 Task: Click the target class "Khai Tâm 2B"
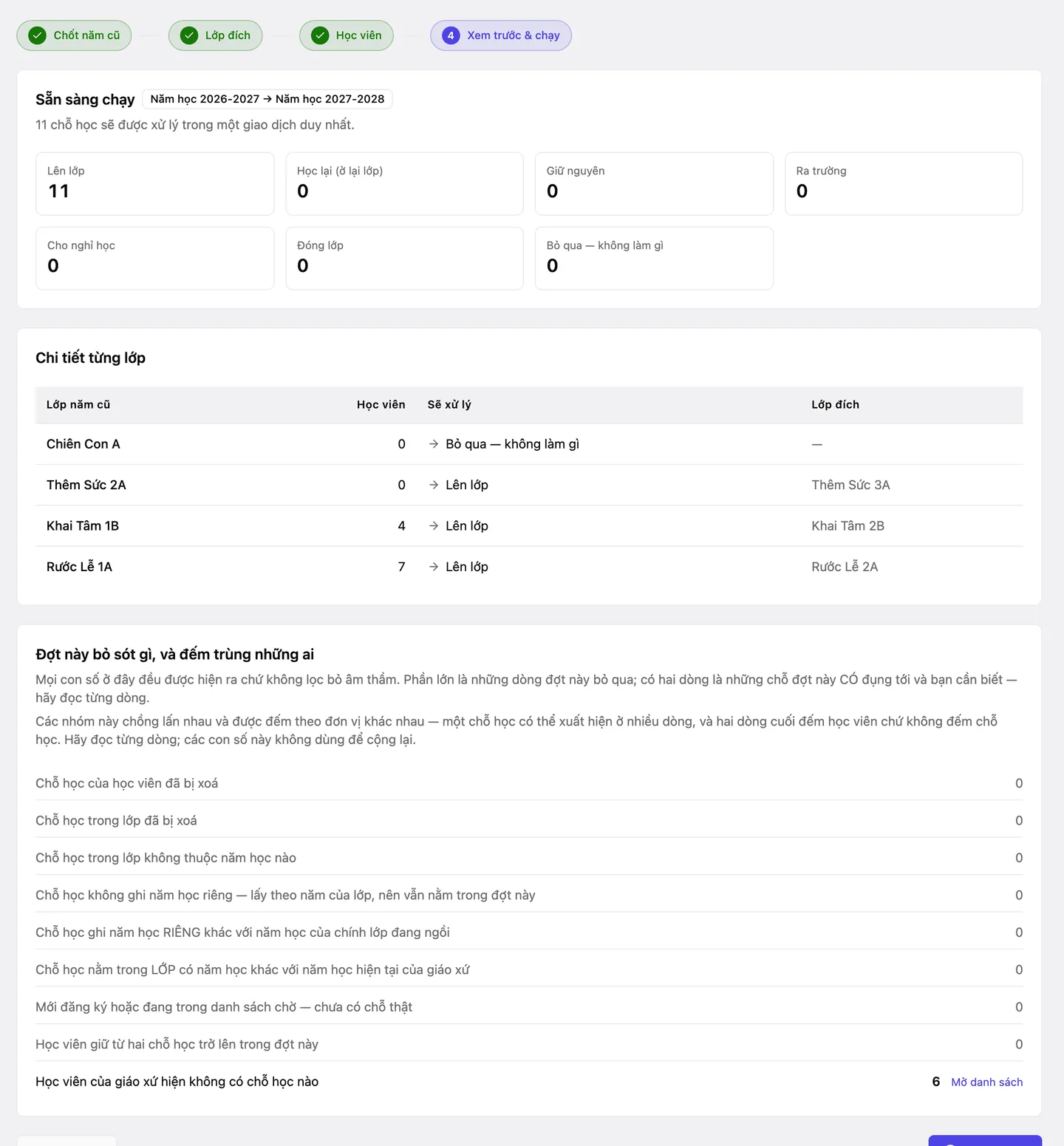[848, 526]
